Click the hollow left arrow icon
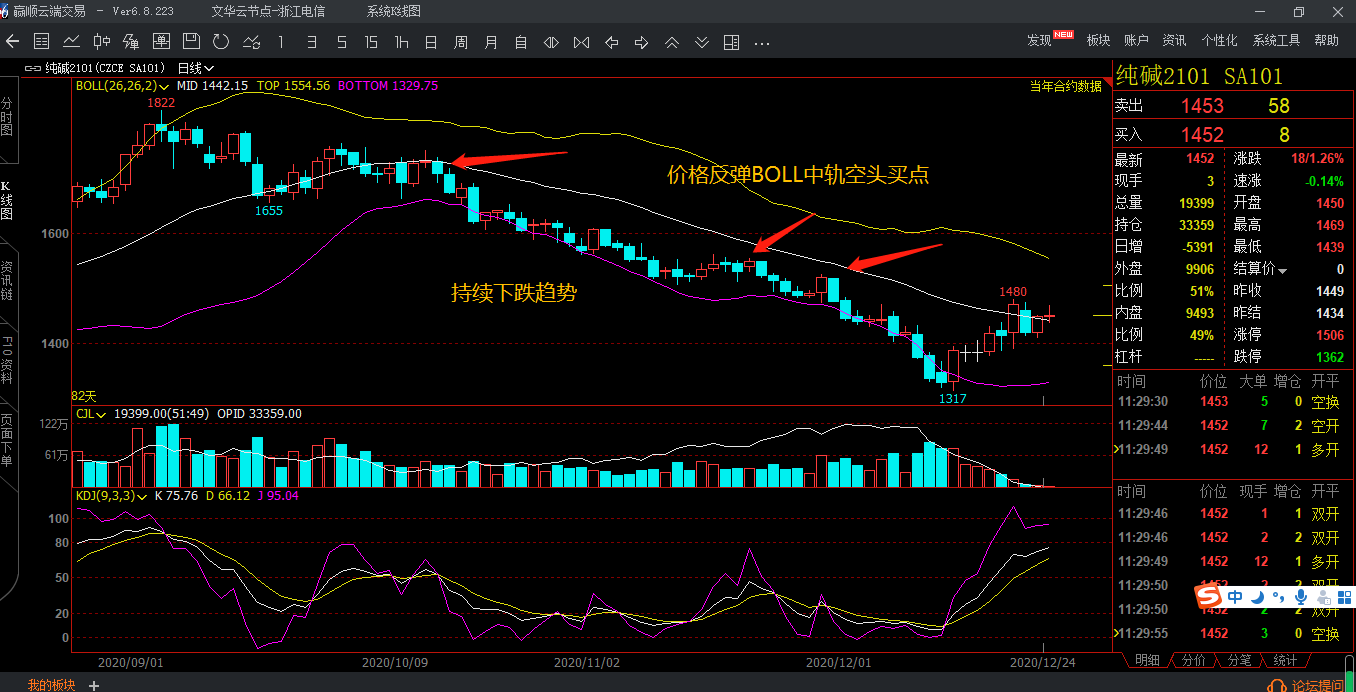The image size is (1356, 692). click(612, 42)
